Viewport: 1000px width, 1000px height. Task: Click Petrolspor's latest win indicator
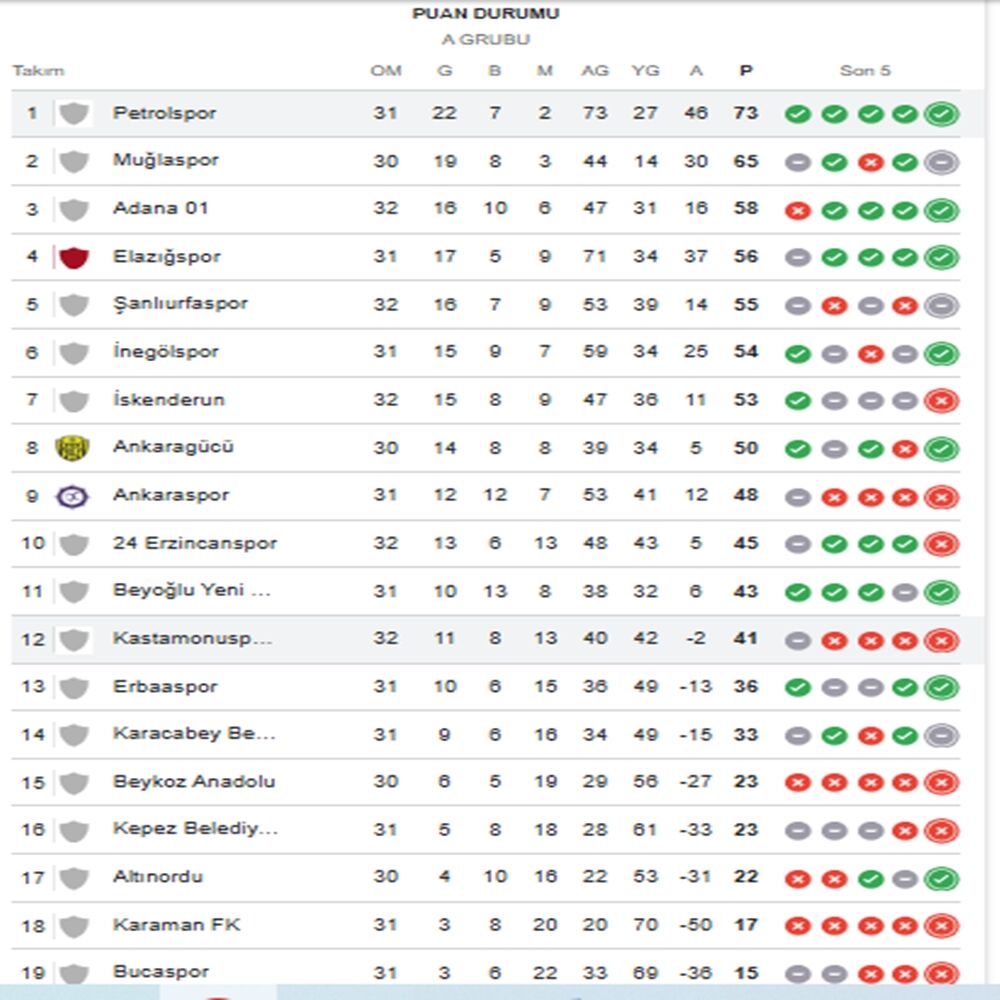coord(941,114)
